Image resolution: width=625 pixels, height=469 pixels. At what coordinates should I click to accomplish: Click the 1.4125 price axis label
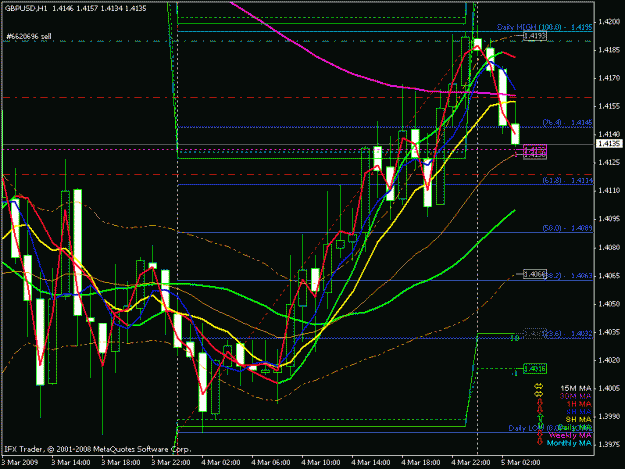click(x=609, y=162)
